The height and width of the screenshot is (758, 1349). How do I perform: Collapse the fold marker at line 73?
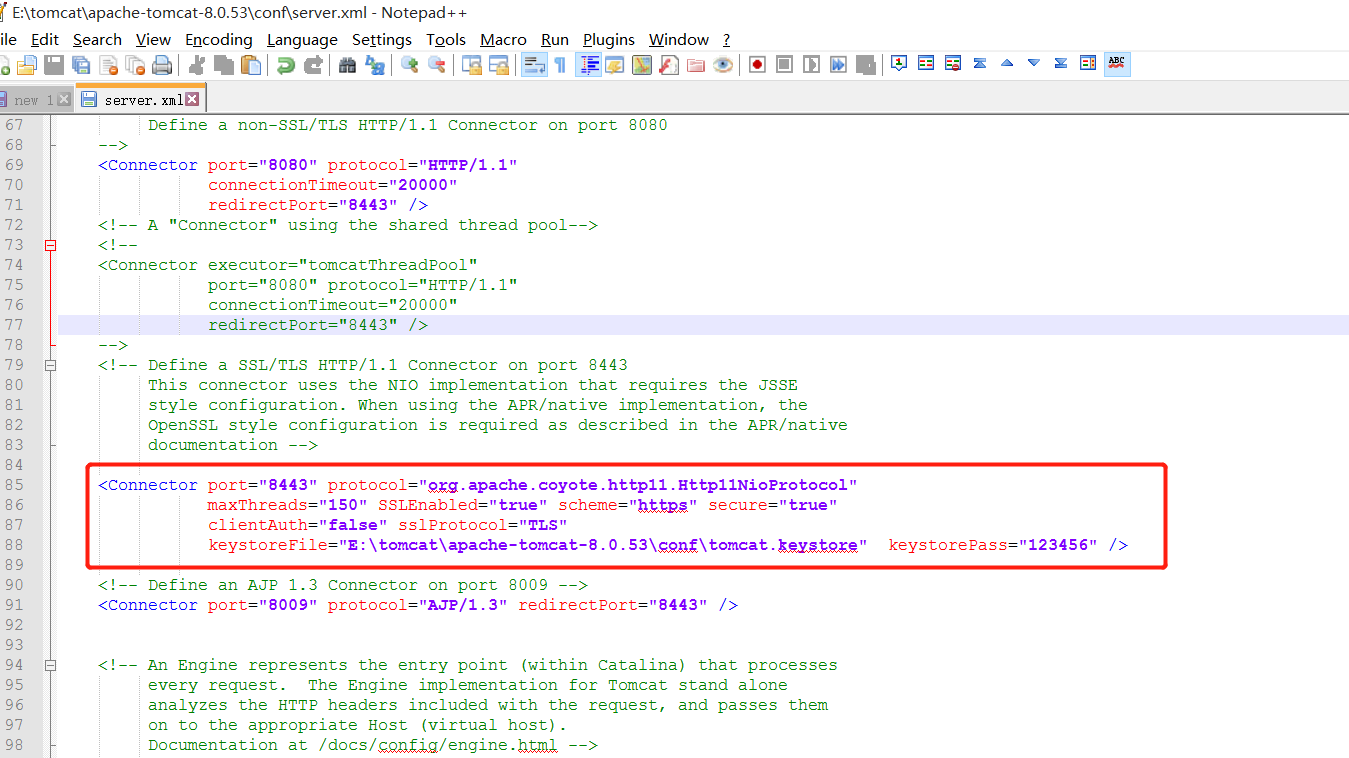click(x=51, y=245)
